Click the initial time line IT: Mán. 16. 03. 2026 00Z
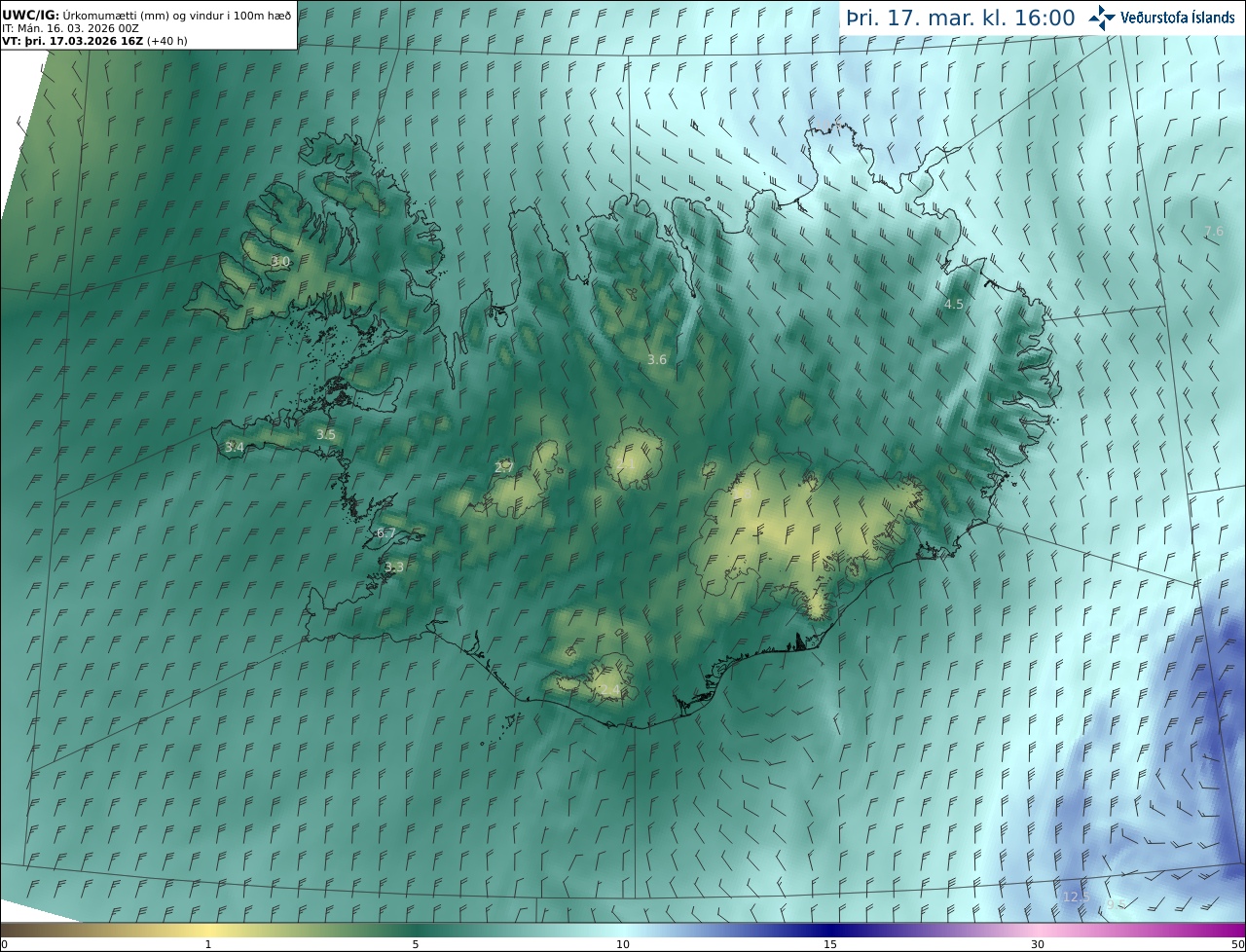Image resolution: width=1246 pixels, height=952 pixels. click(71, 29)
